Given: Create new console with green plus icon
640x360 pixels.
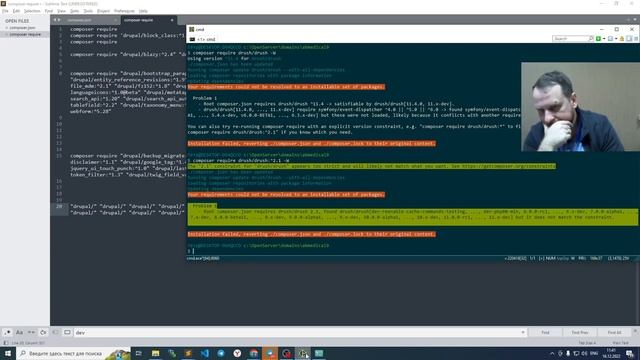Looking at the screenshot, I should pos(598,38).
